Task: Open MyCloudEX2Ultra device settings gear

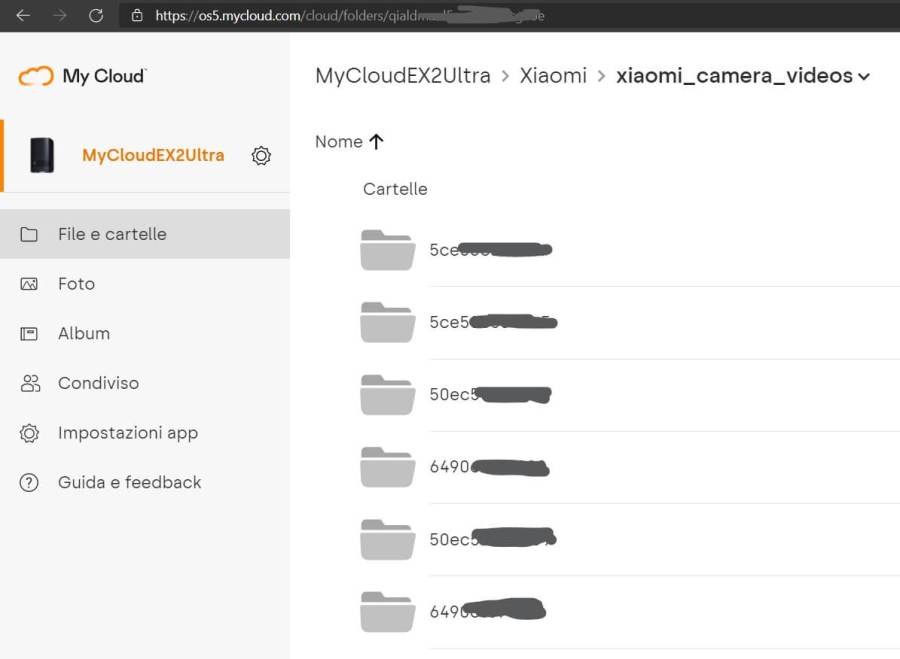Action: [x=261, y=156]
